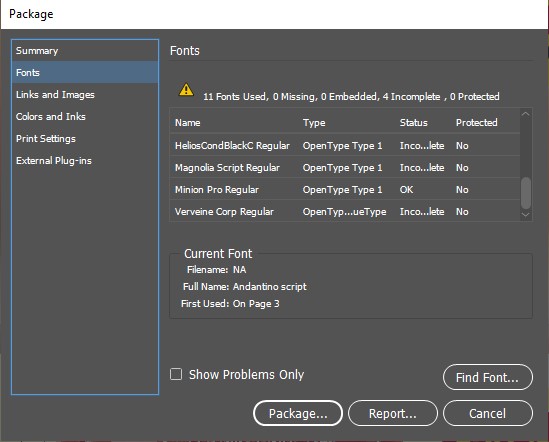Enable Show Problems Only checkbox

pos(176,374)
